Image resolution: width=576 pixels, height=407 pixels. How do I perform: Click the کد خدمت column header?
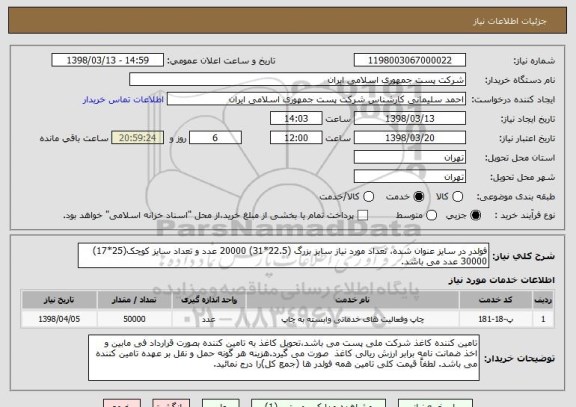pos(495,300)
